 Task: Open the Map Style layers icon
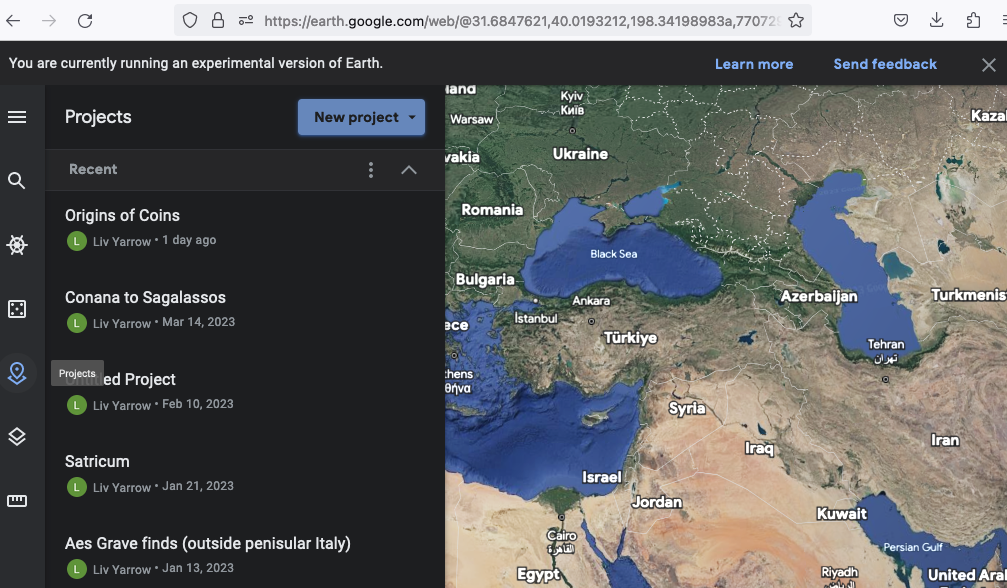point(17,437)
